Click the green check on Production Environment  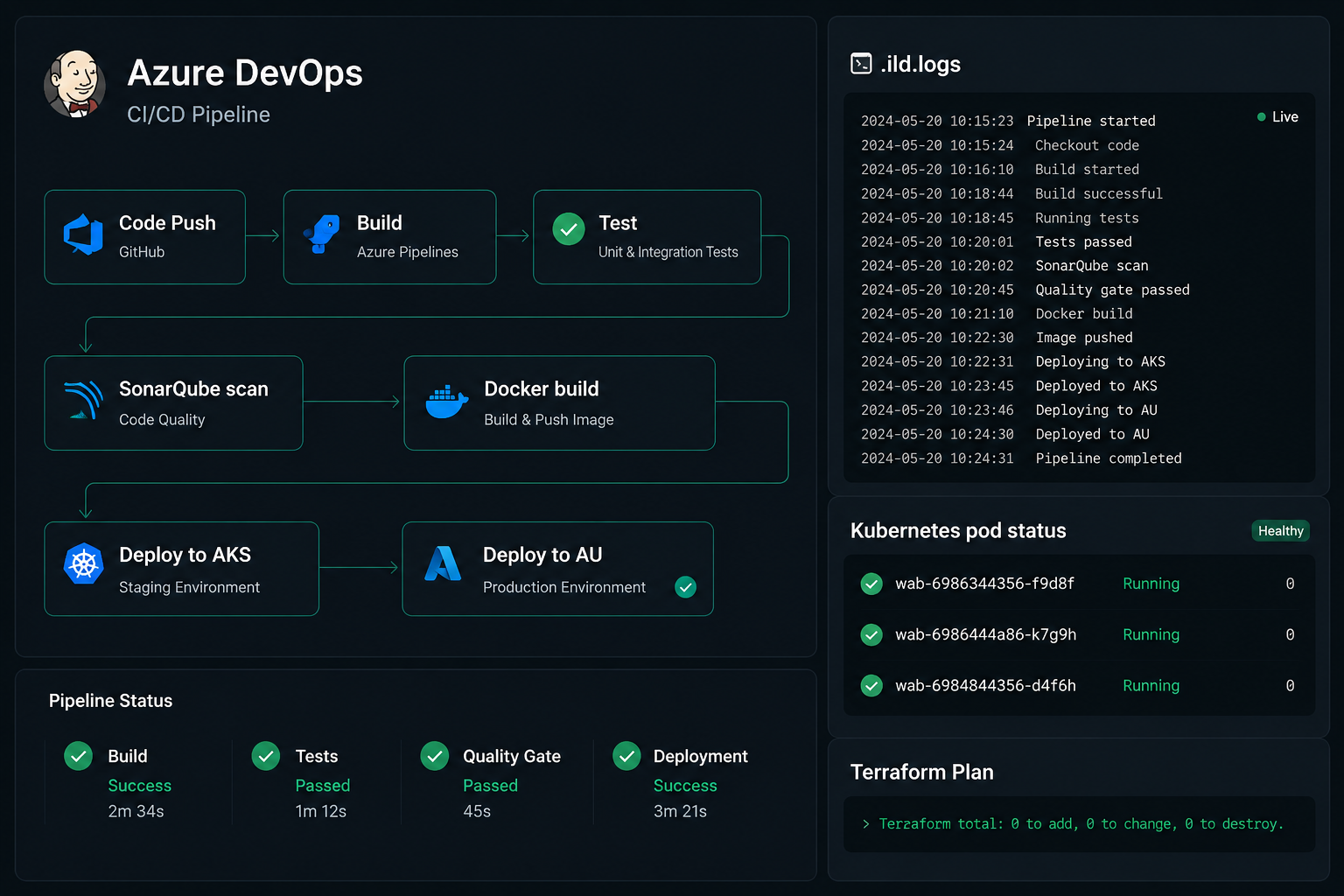coord(686,587)
